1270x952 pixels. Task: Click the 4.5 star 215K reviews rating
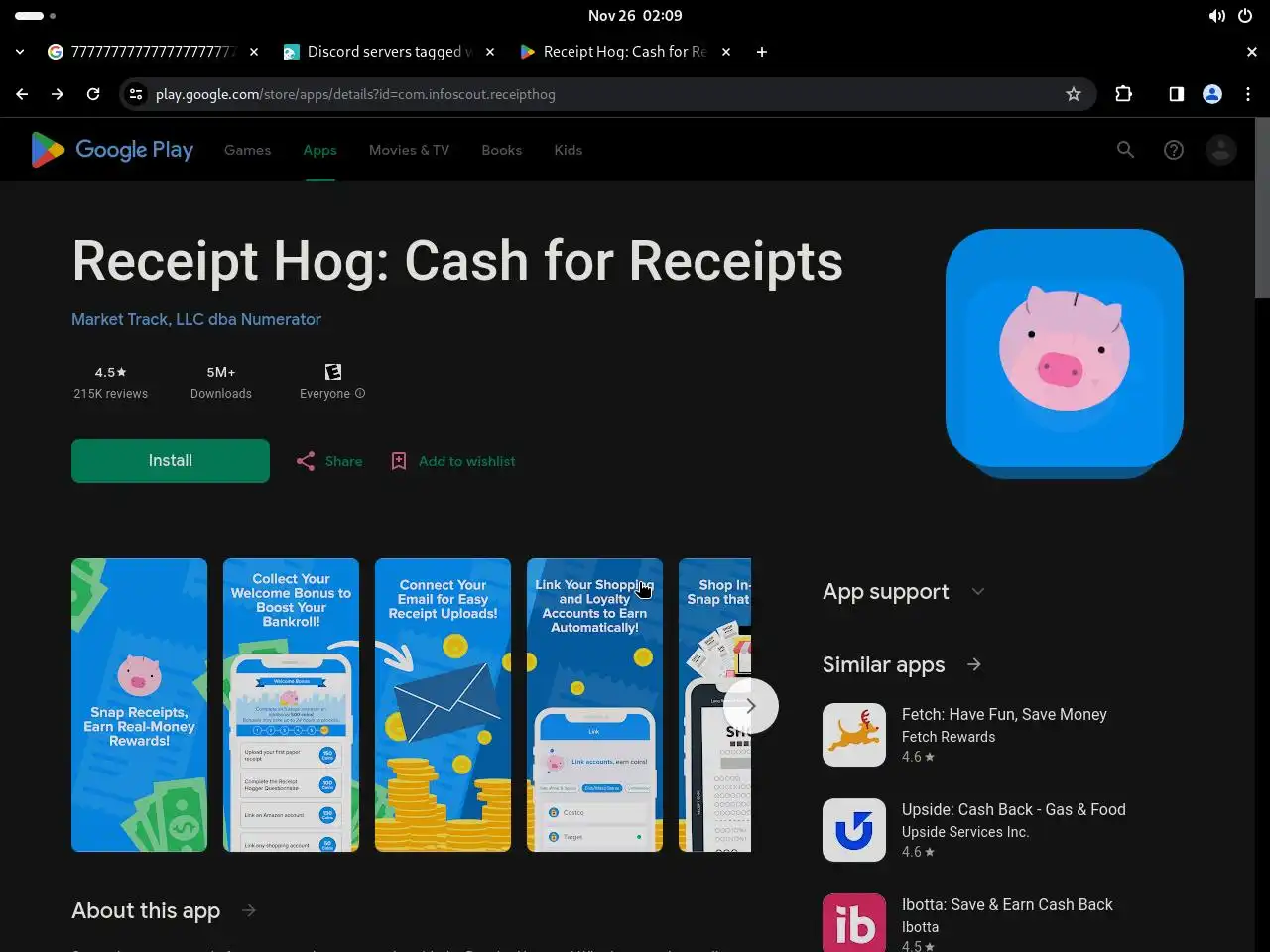point(111,382)
